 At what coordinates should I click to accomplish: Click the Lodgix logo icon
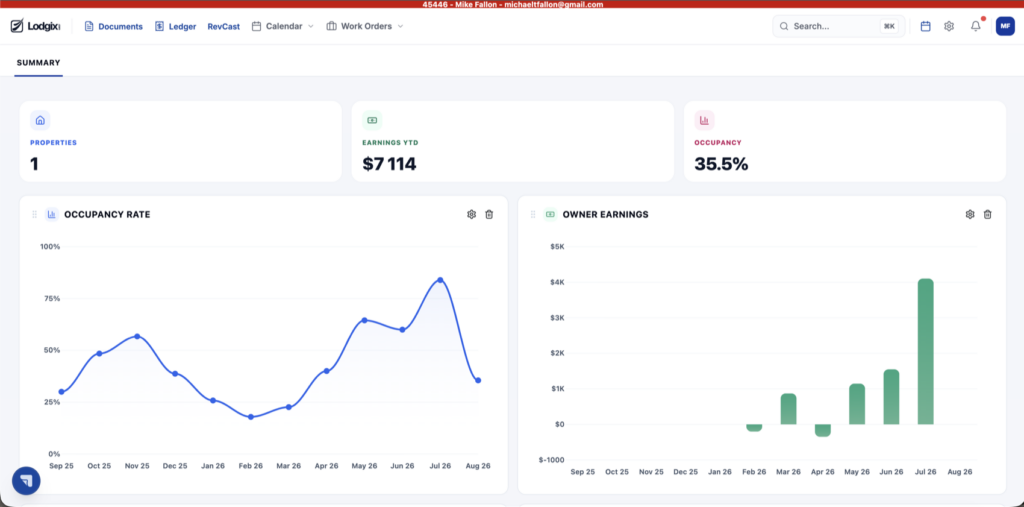pos(17,26)
